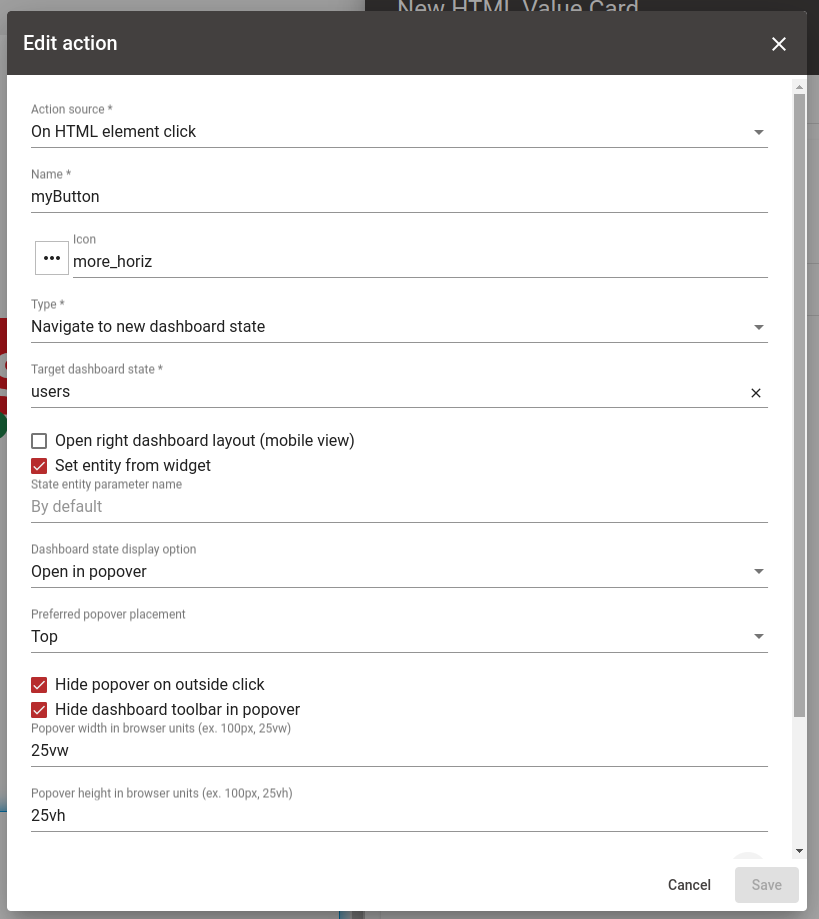Disable Hide popover on outside click

click(37, 684)
